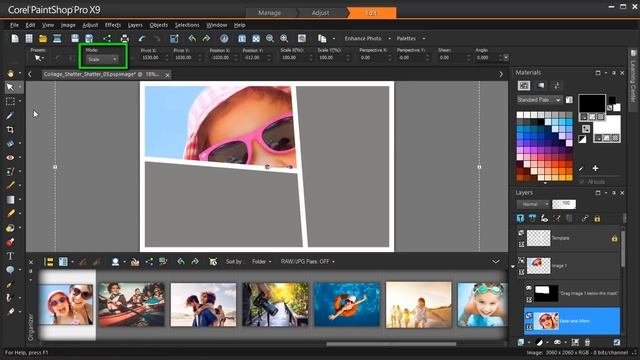Open the Sort by Folder dropdown
Screen dimensions: 640x360
click(262, 262)
